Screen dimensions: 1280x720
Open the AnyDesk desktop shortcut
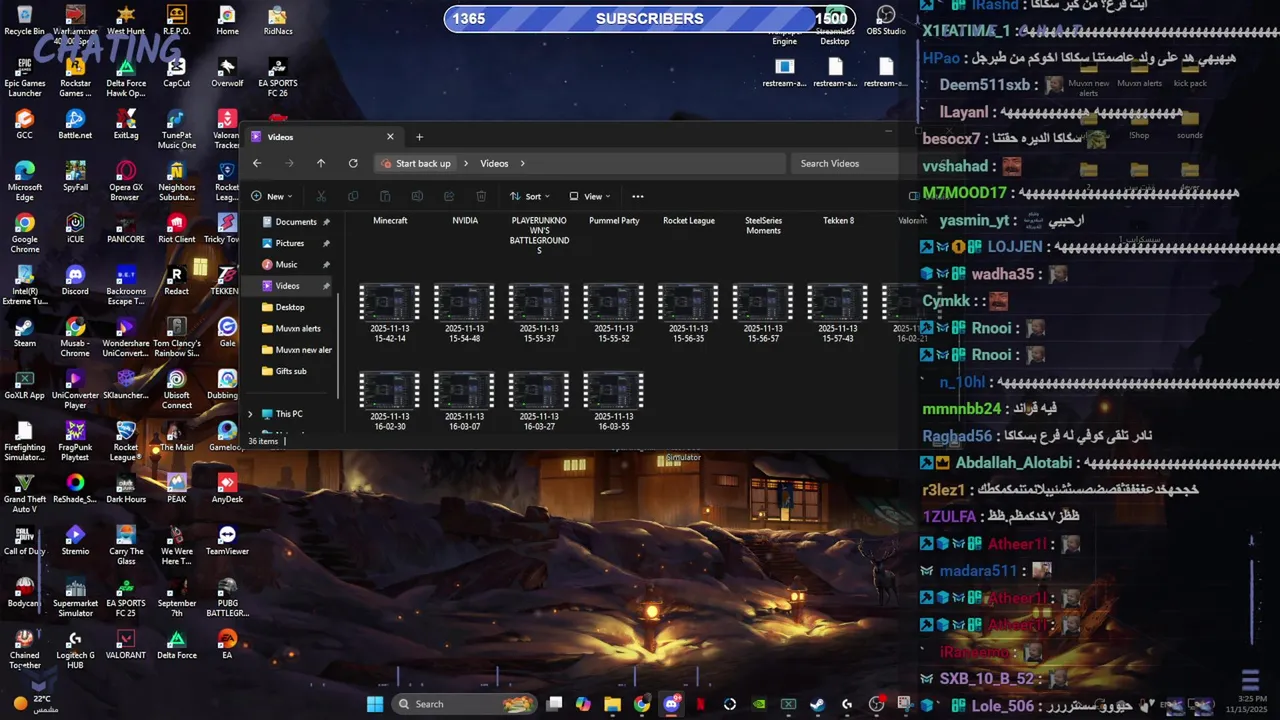click(x=227, y=488)
